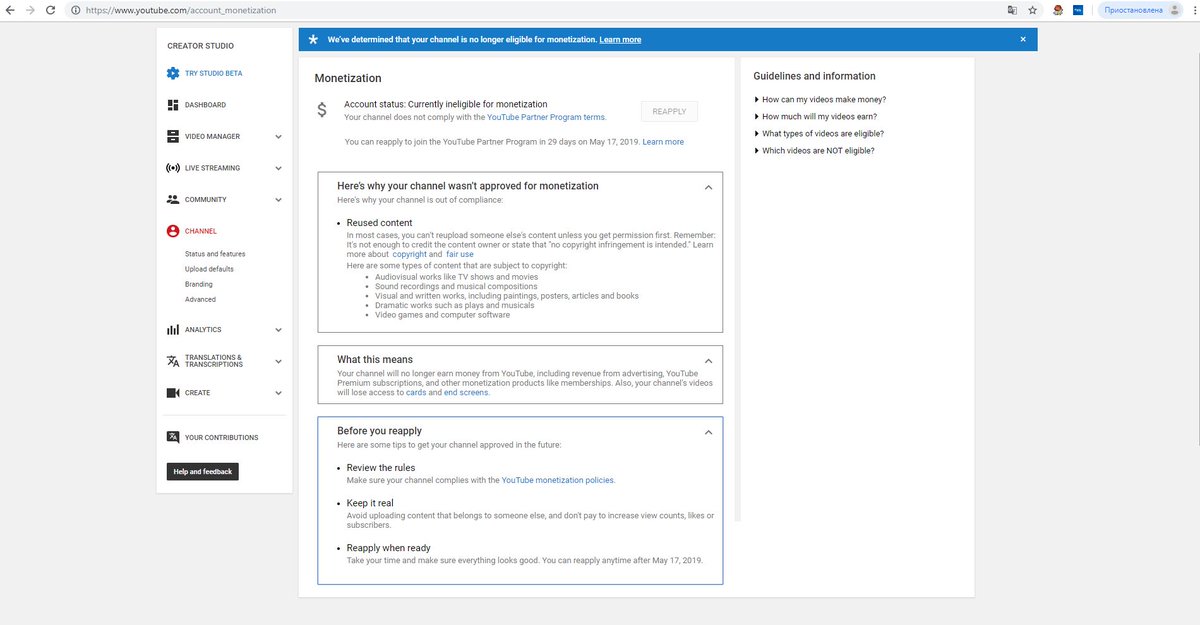Expand the Video Manager submenu chevron
The height and width of the screenshot is (625, 1200).
click(x=278, y=137)
